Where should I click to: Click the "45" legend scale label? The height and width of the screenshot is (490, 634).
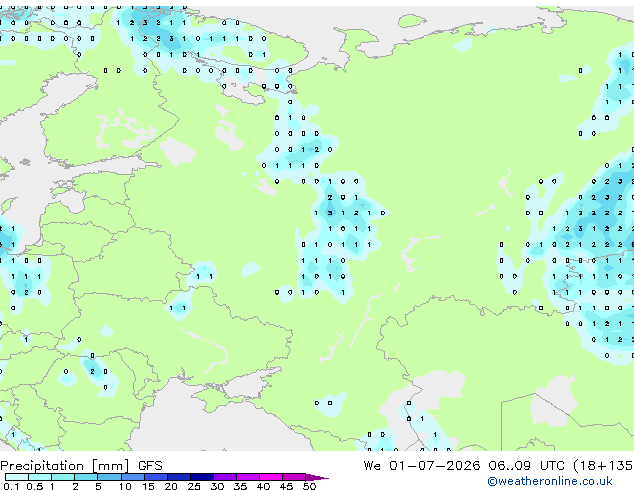coord(286,486)
